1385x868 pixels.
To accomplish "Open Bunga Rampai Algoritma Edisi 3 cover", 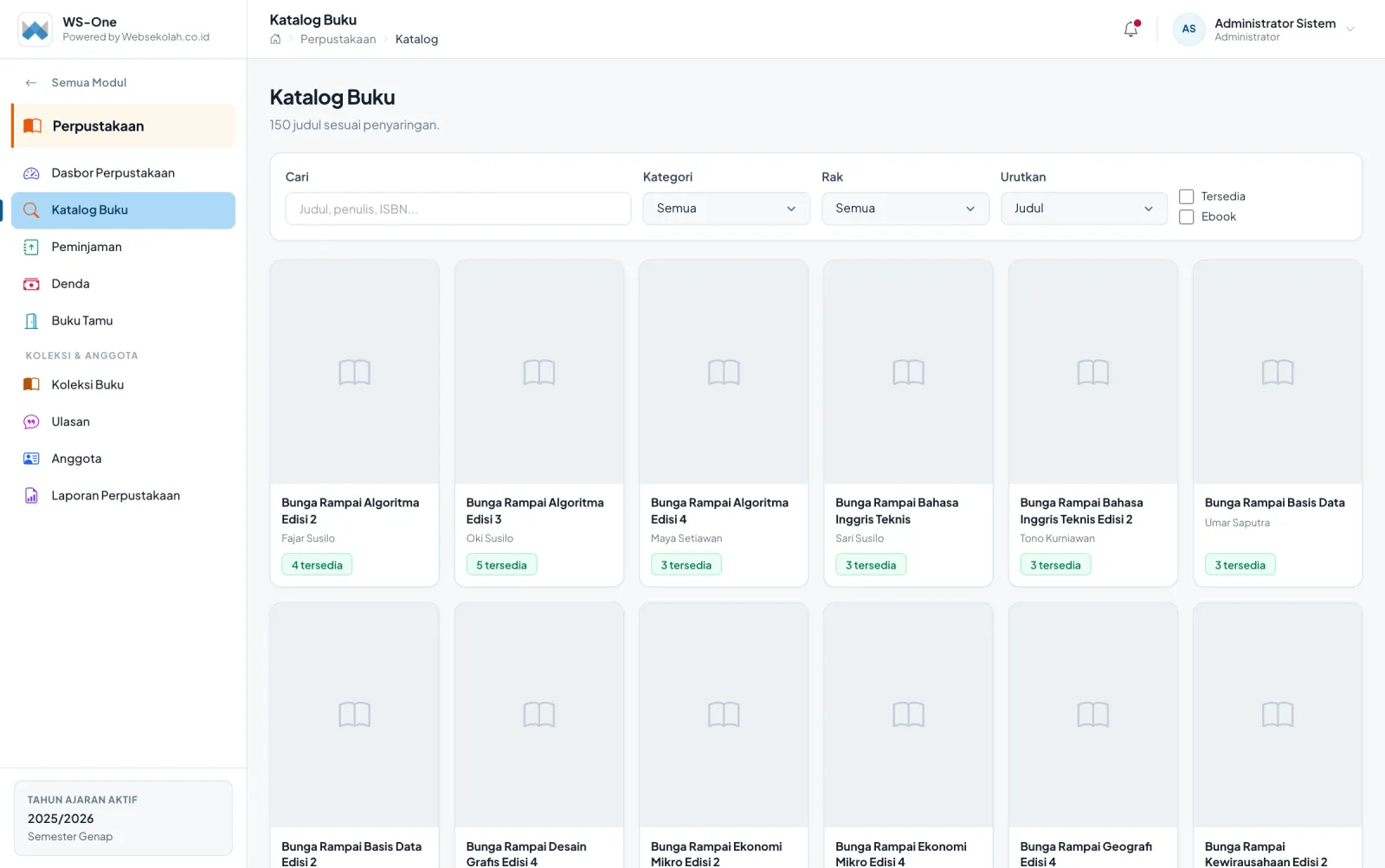I will 539,372.
